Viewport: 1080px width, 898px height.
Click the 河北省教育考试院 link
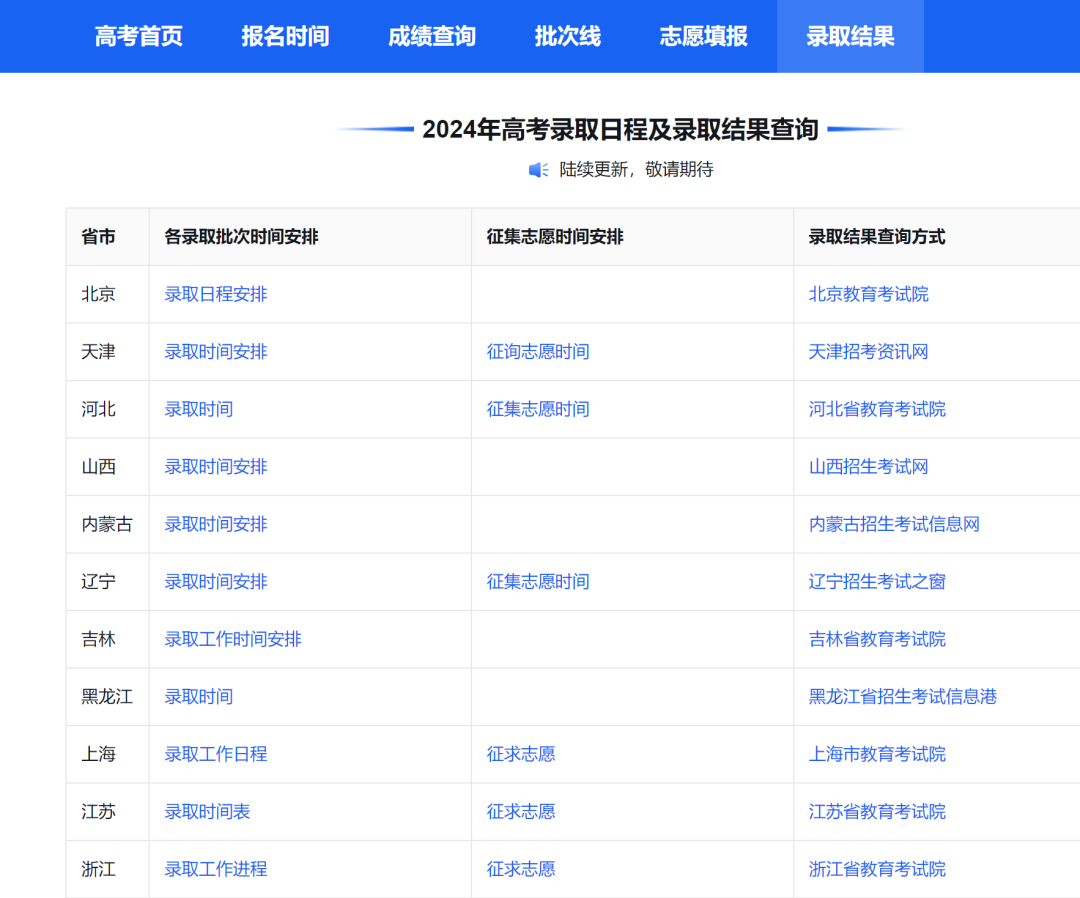(875, 409)
